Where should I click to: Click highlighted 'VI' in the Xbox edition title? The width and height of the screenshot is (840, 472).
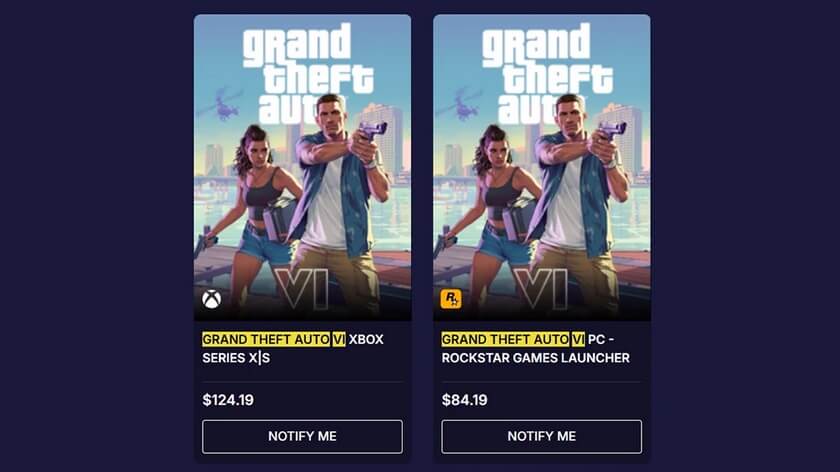point(339,340)
